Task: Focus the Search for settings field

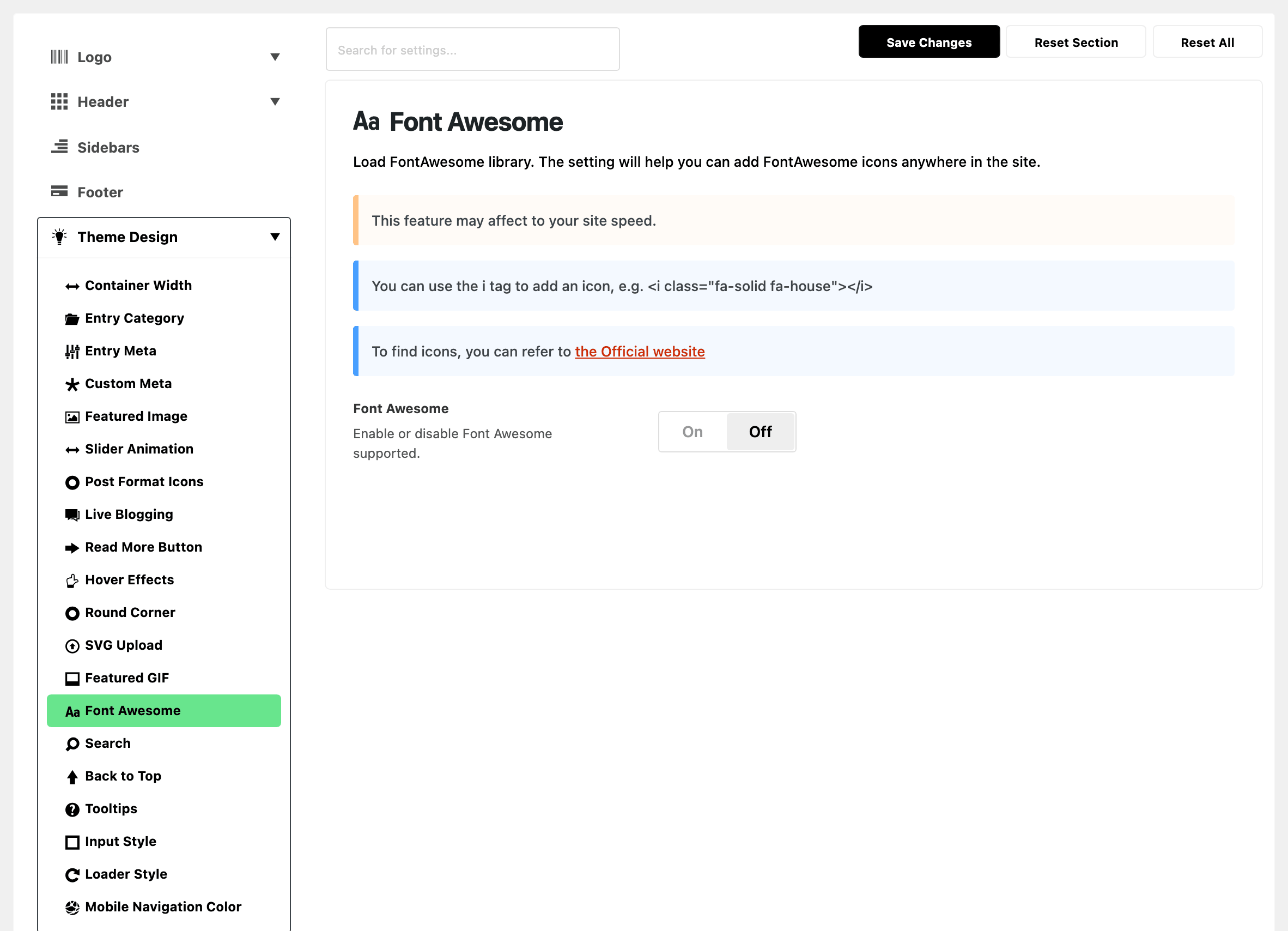Action: (x=472, y=50)
